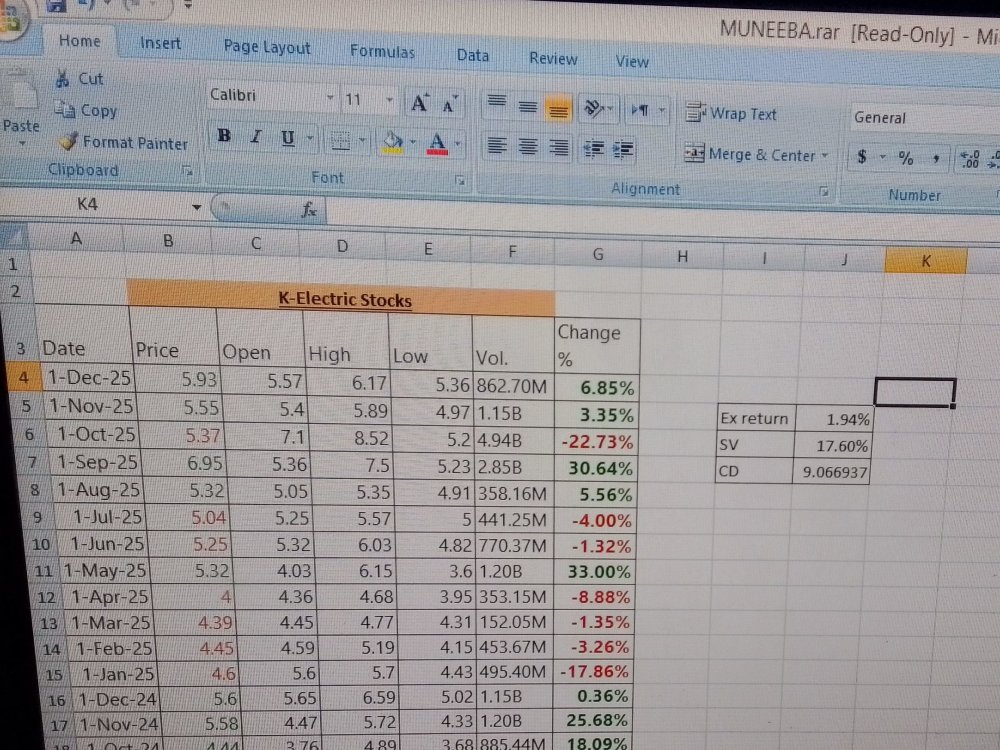Toggle Italic formatting
This screenshot has height=750, width=1000.
point(256,136)
